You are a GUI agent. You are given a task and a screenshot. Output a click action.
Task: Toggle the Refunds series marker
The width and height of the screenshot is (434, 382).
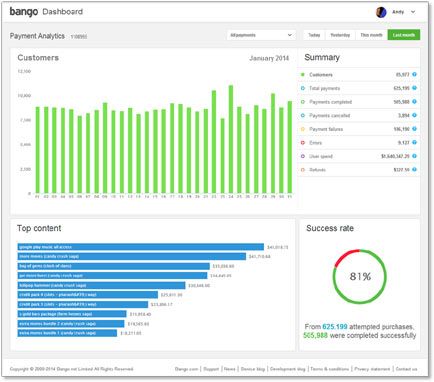pos(303,170)
